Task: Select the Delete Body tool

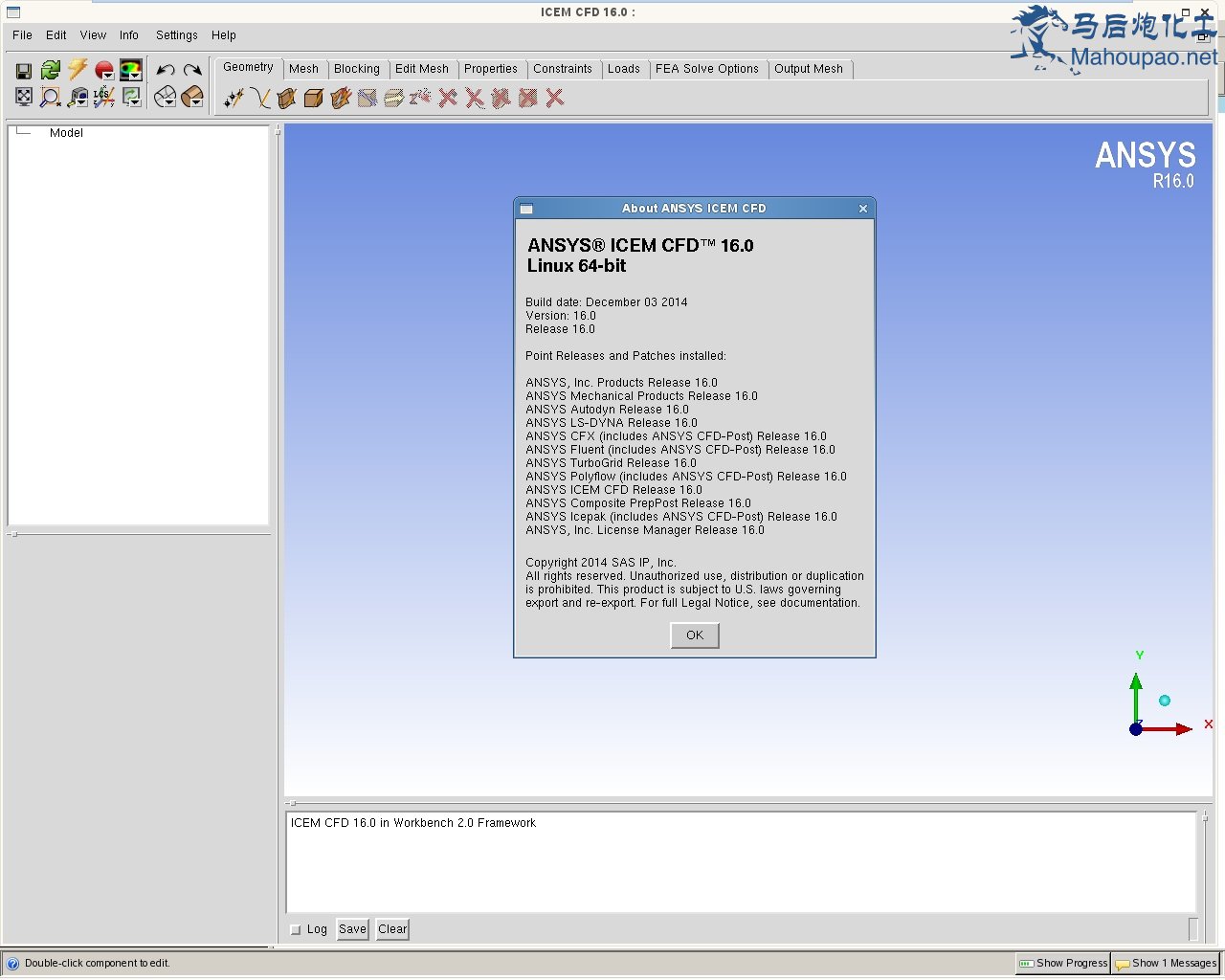Action: coord(528,98)
